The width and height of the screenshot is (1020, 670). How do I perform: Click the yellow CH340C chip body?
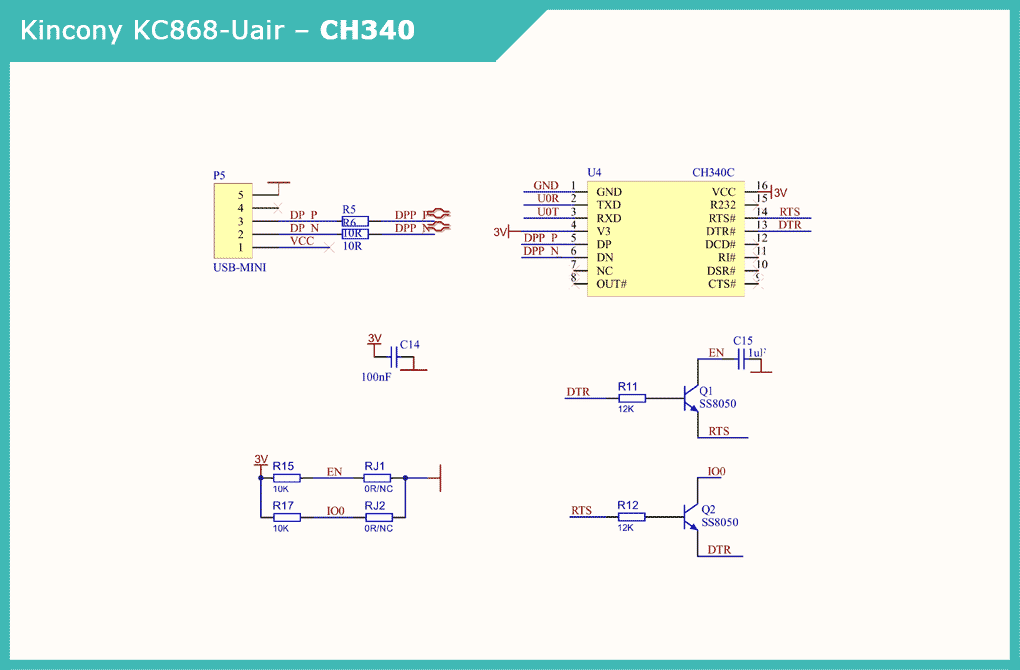(x=665, y=238)
